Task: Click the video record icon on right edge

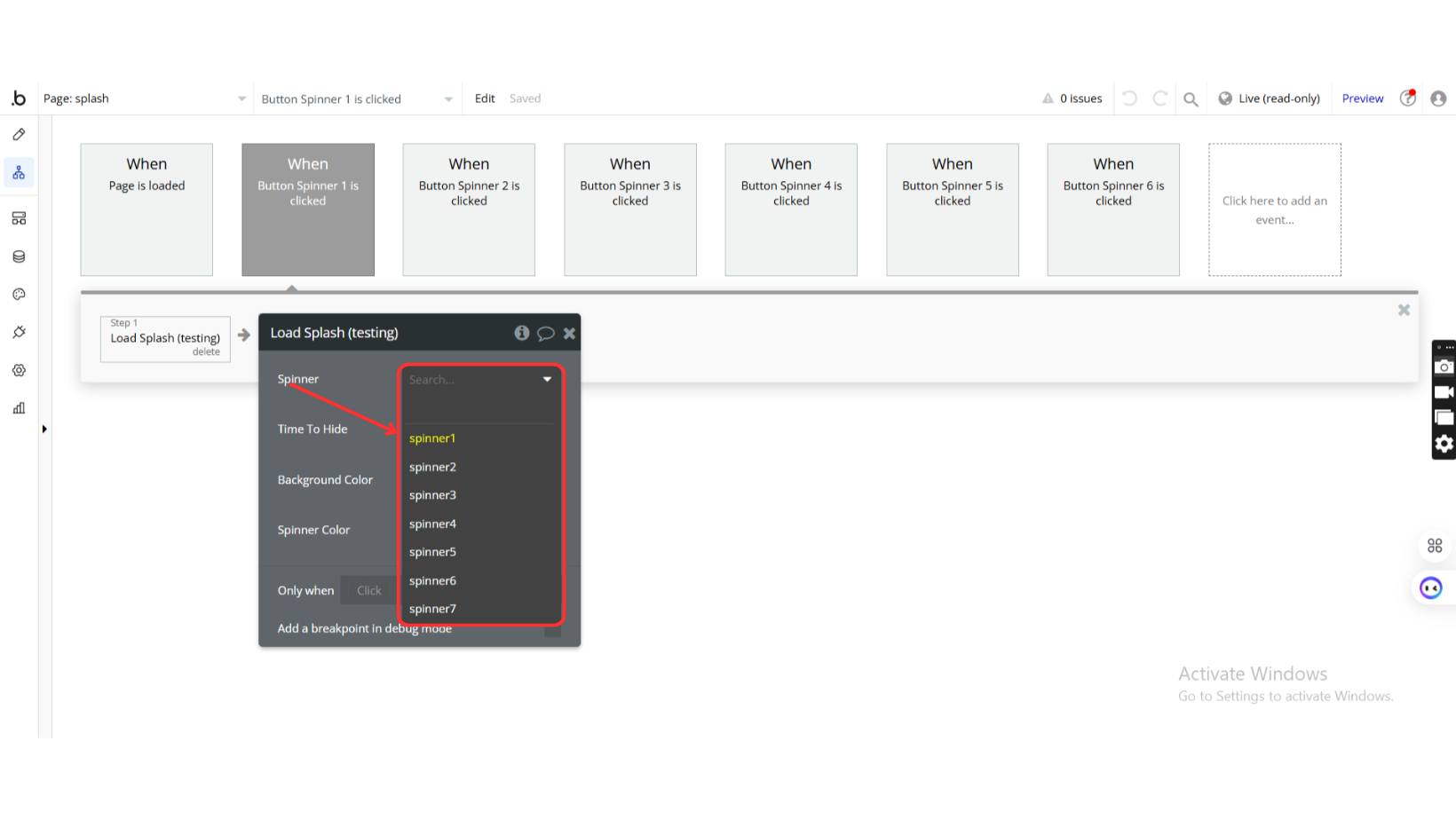Action: click(1444, 392)
